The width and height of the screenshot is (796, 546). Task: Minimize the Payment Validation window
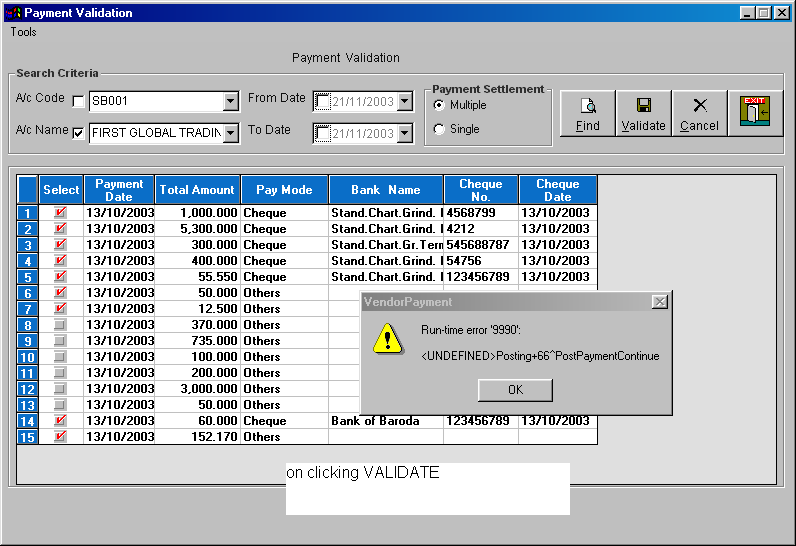point(747,13)
